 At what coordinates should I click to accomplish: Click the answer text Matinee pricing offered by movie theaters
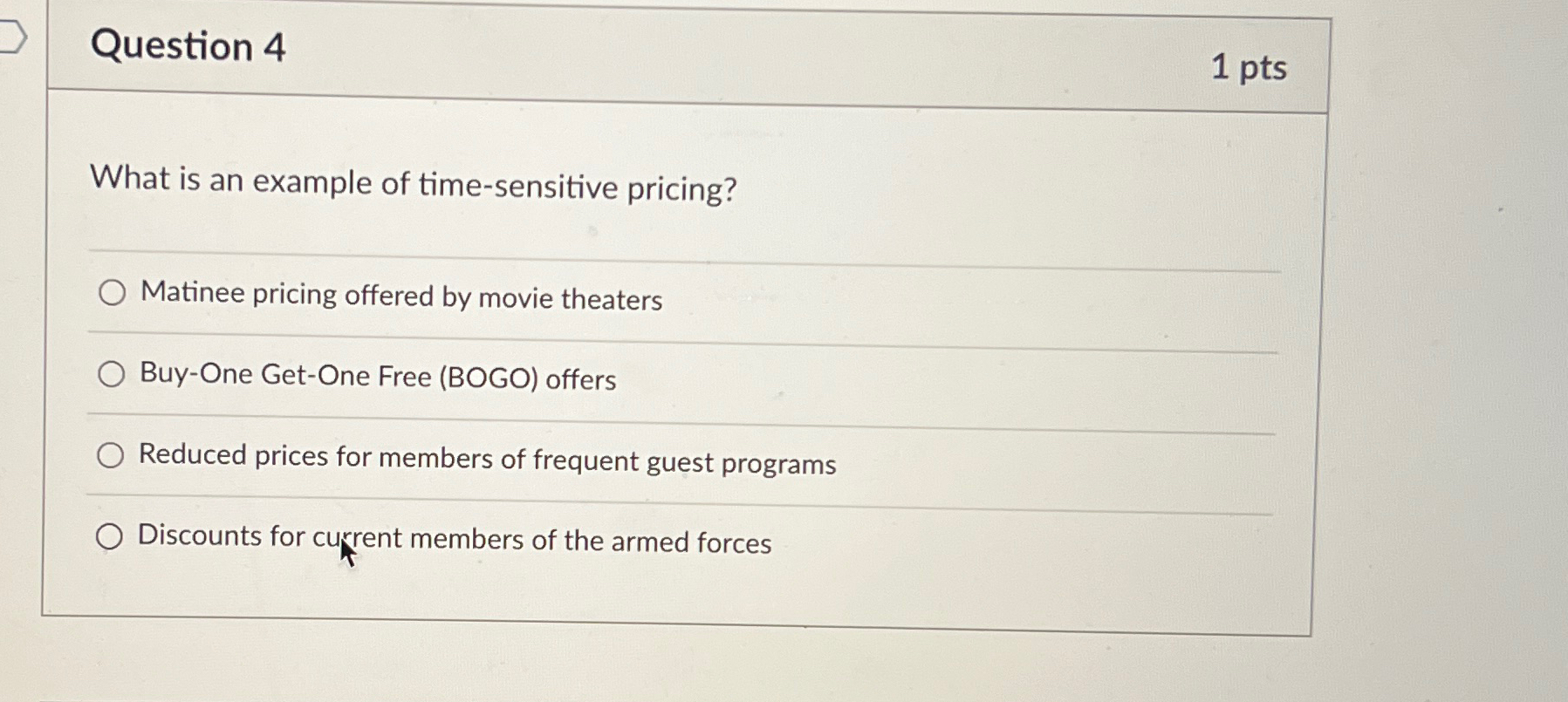coord(399,299)
